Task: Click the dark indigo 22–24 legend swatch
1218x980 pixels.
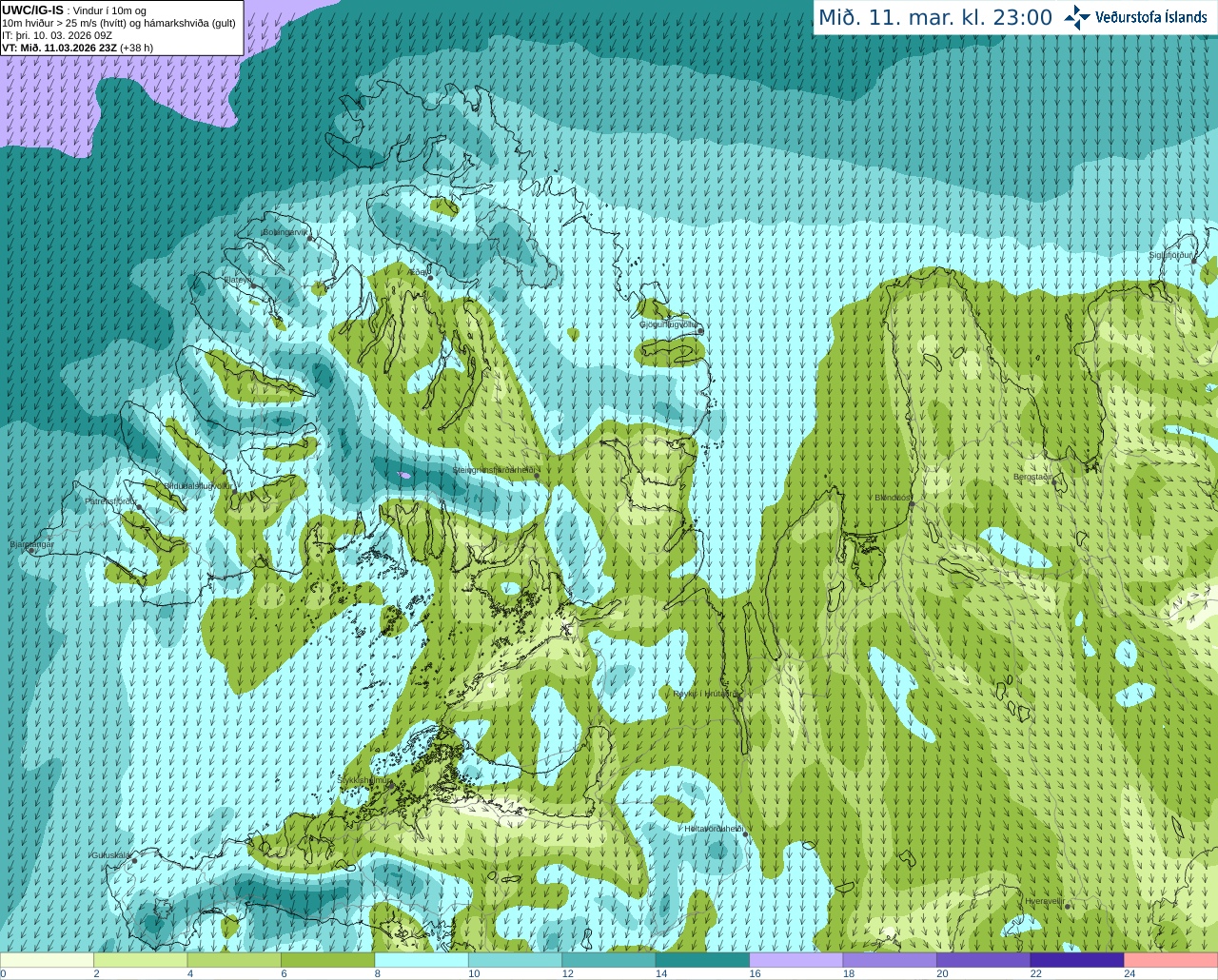Action: coord(1078,960)
